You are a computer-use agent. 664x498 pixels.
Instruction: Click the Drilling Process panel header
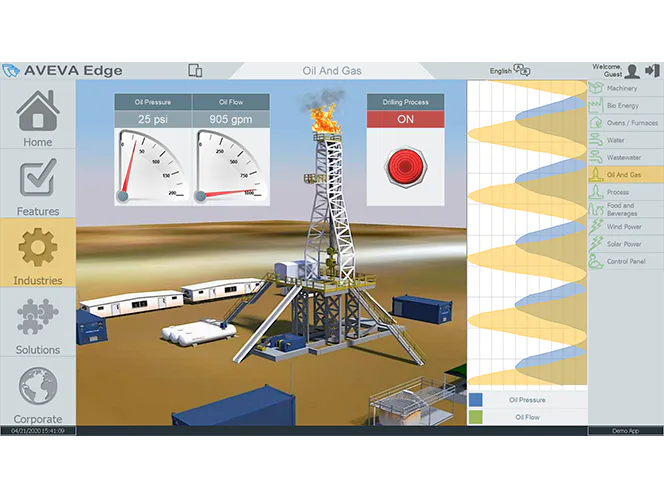click(405, 102)
